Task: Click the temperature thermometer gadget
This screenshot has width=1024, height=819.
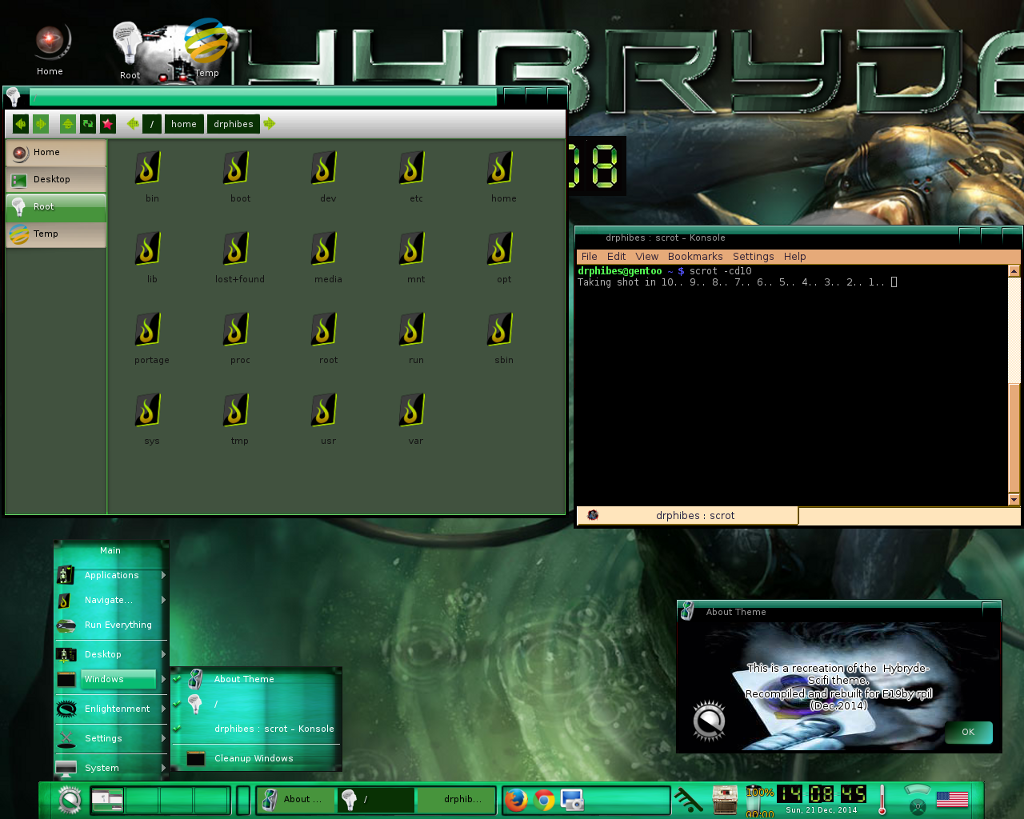Action: 882,799
